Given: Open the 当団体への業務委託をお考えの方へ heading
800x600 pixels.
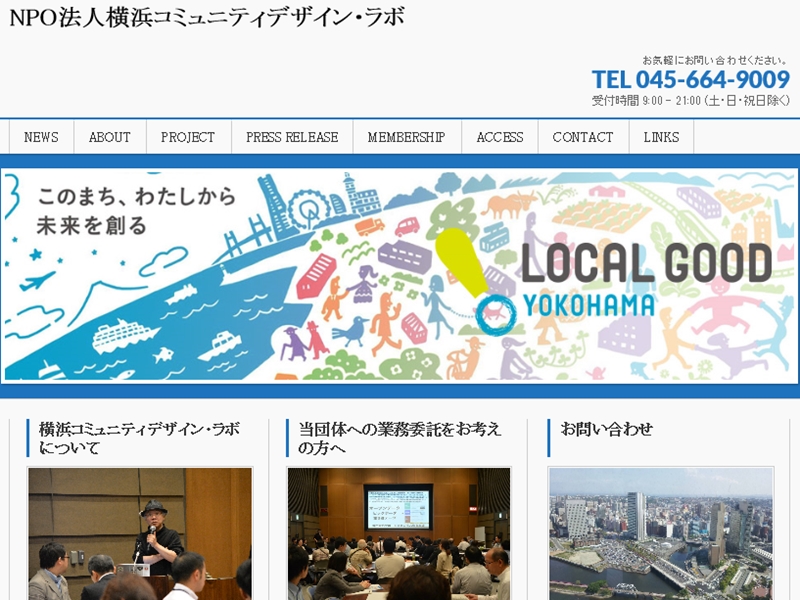Looking at the screenshot, I should [400, 438].
